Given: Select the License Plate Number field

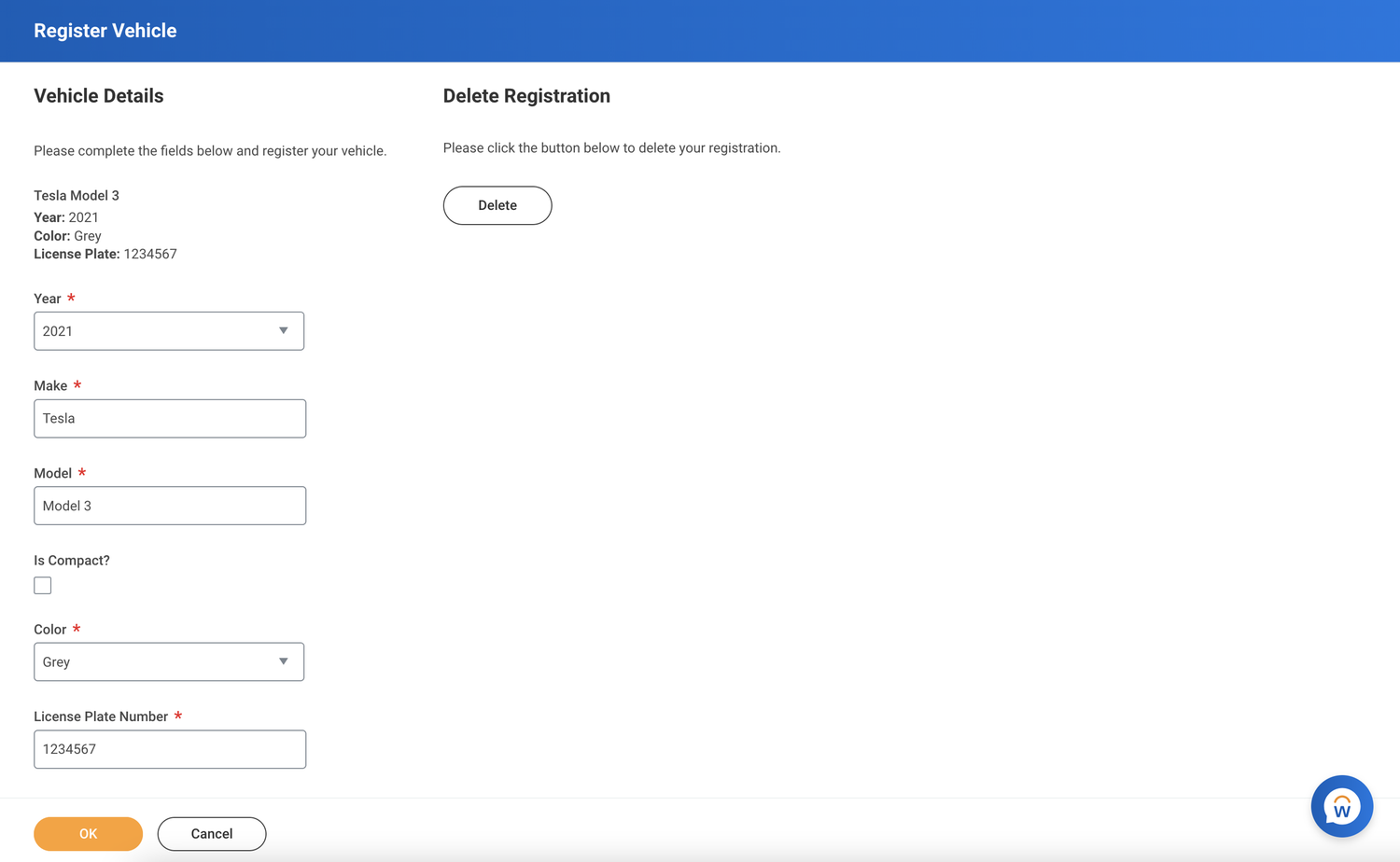Looking at the screenshot, I should click(169, 748).
